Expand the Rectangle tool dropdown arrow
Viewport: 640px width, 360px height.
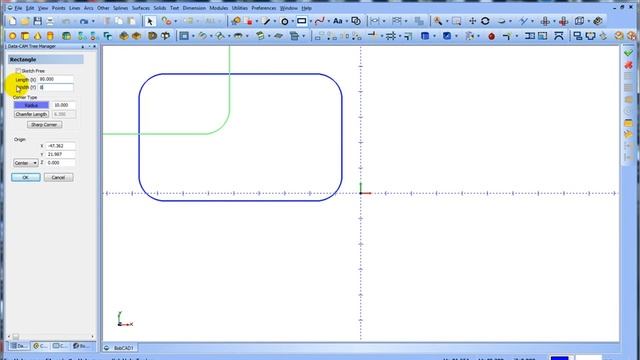[x=311, y=21]
